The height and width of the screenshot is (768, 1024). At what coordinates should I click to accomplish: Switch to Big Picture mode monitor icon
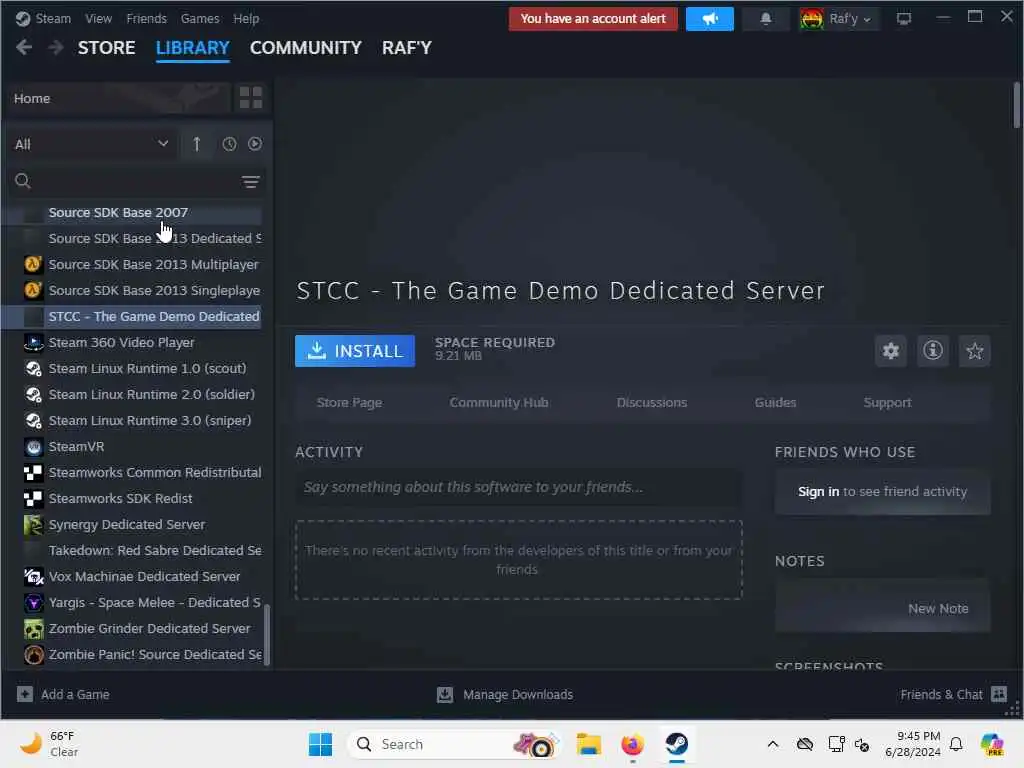coord(904,19)
